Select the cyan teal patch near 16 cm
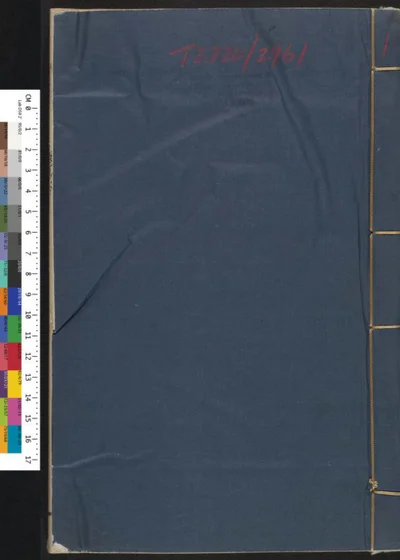Screen dimensions: 400x560 pyautogui.click(x=14, y=439)
